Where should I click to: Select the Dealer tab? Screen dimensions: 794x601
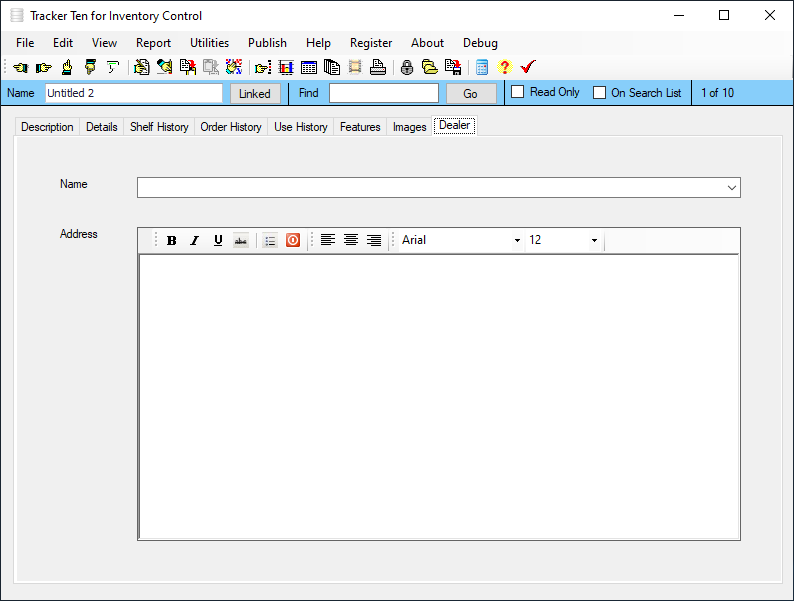tap(454, 126)
